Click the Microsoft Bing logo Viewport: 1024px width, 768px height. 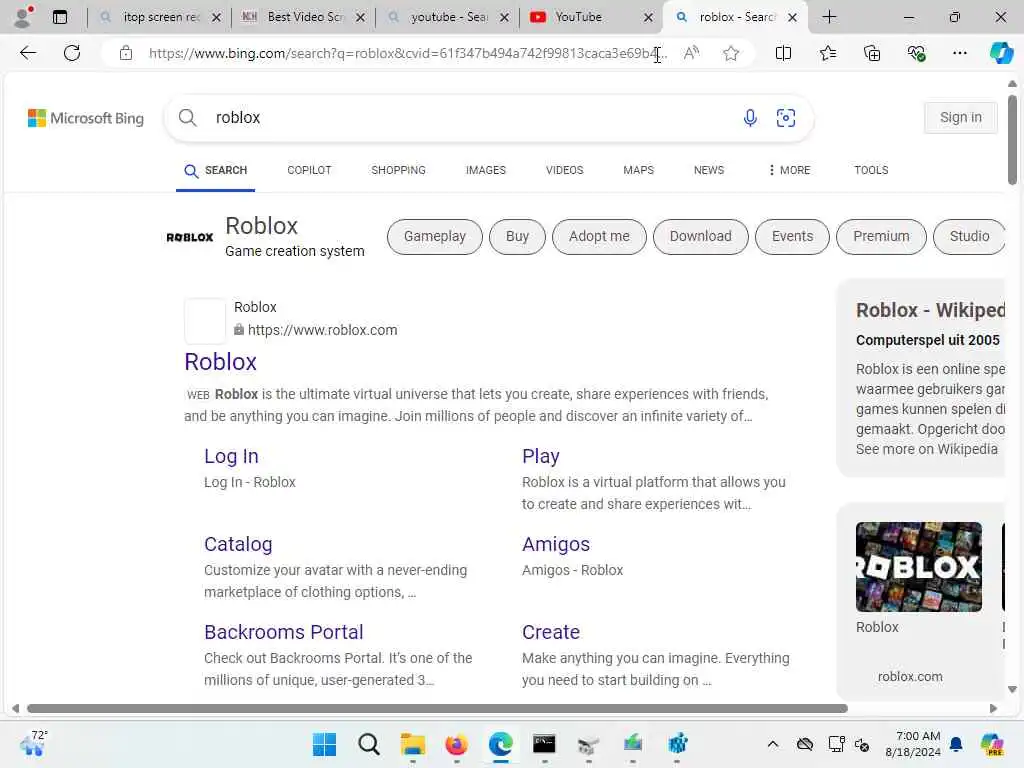point(86,118)
